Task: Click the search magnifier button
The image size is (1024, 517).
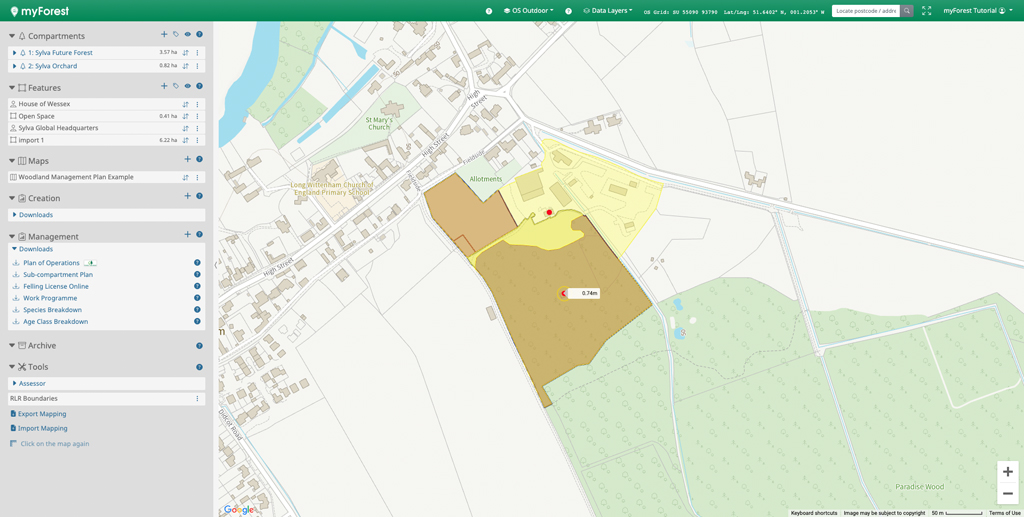Action: 907,11
